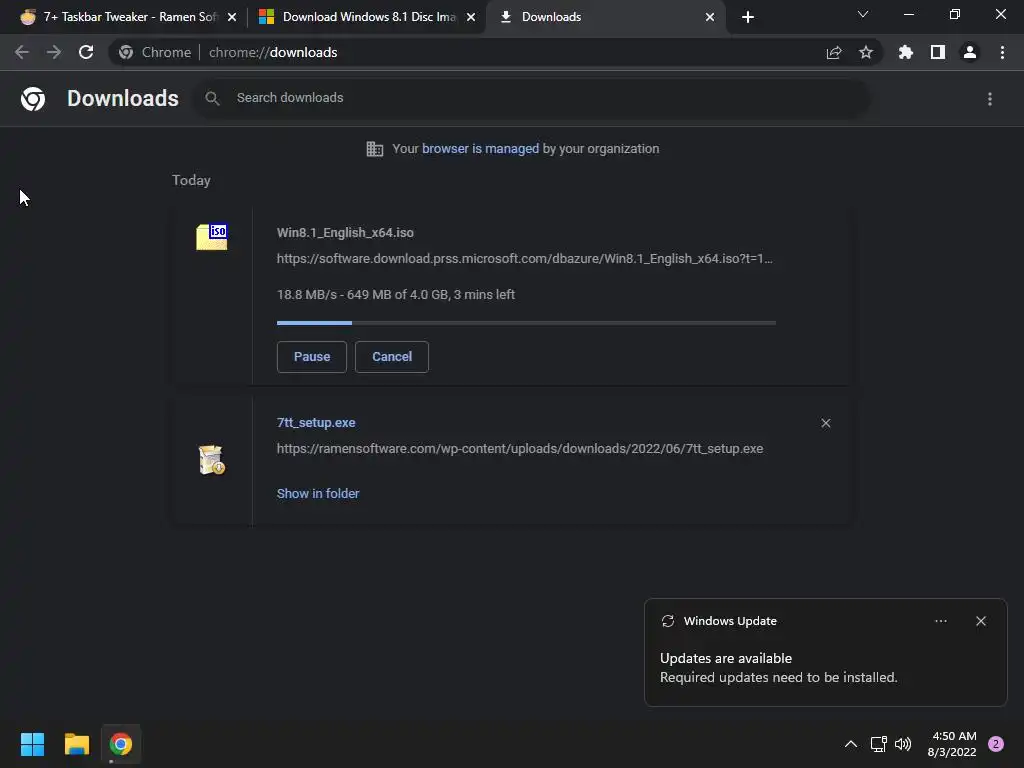
Task: Click the Chrome taskbar icon
Action: [121, 744]
